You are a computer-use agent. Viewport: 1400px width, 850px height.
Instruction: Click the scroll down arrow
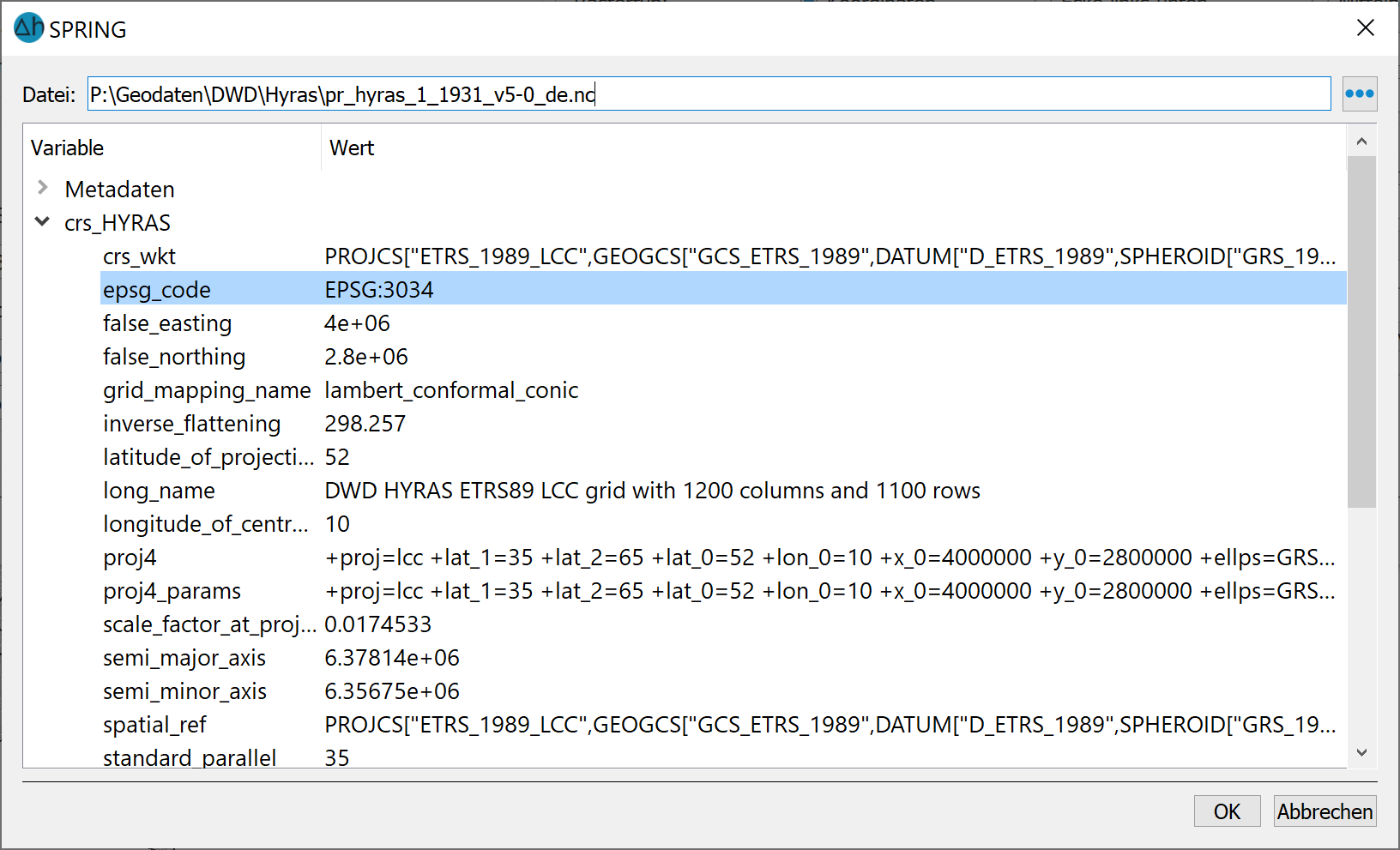tap(1361, 752)
